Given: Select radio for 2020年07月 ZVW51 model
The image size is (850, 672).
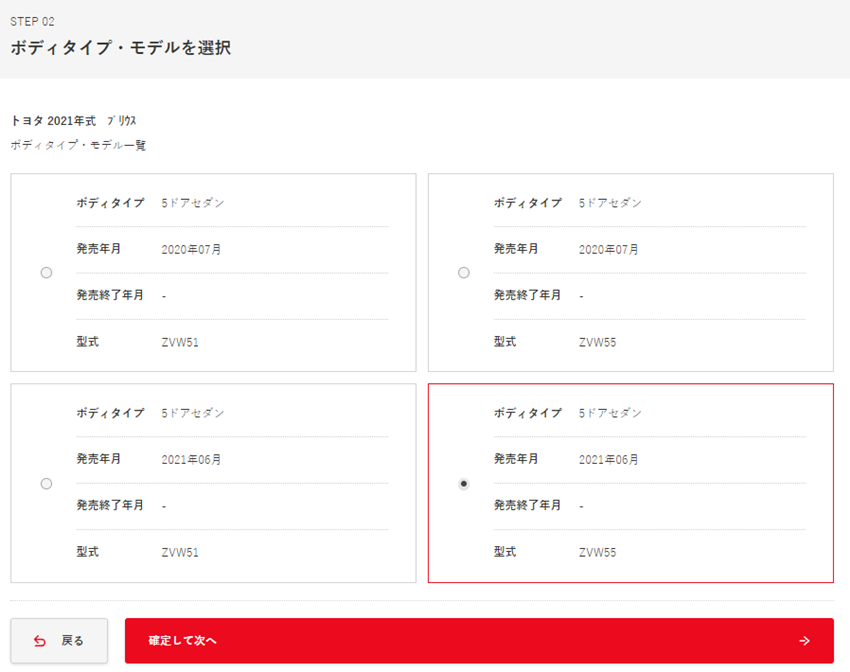Looking at the screenshot, I should coord(46,273).
